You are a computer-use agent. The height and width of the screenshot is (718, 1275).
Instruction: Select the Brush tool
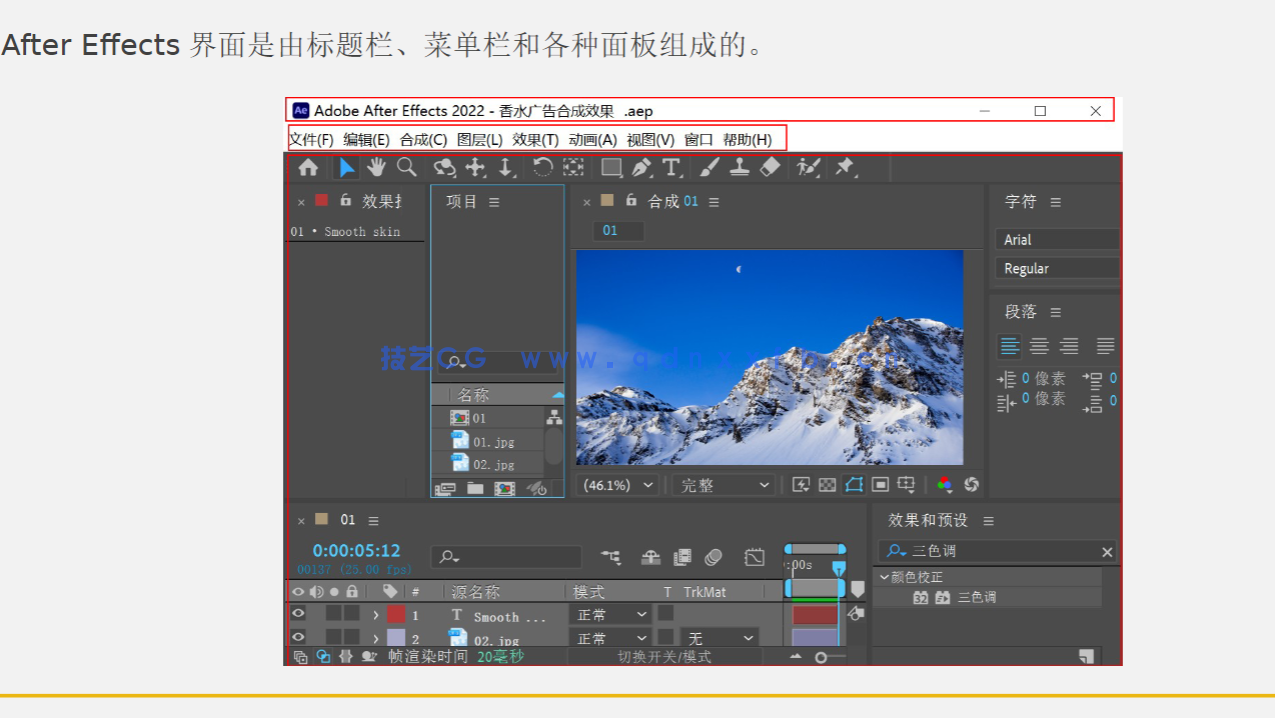pyautogui.click(x=708, y=167)
